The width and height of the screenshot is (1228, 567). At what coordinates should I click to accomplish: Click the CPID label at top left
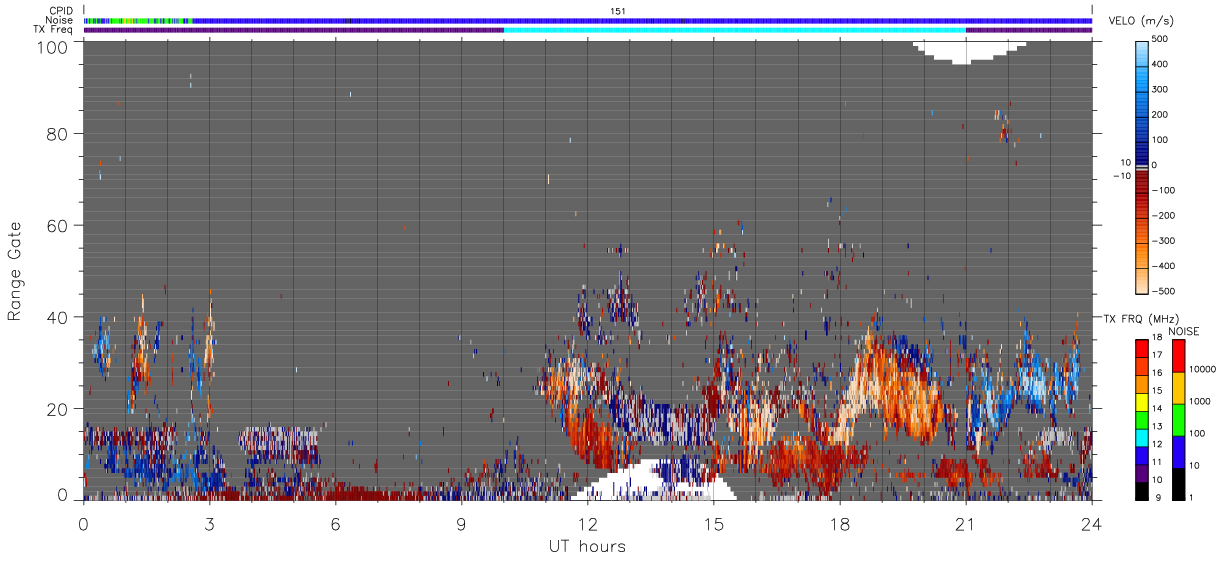(x=61, y=11)
